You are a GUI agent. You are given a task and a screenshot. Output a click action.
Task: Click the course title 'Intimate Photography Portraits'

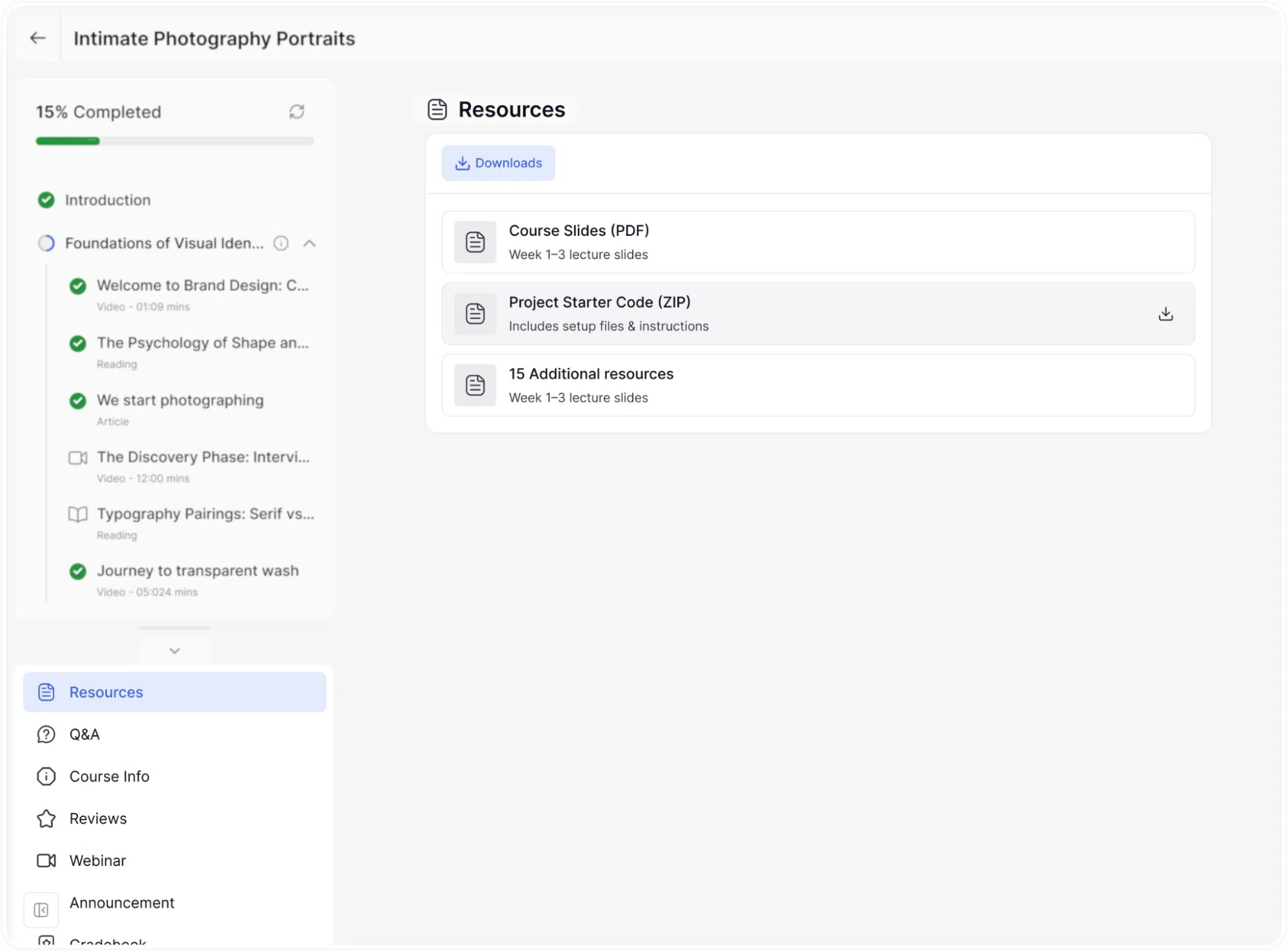(x=215, y=39)
